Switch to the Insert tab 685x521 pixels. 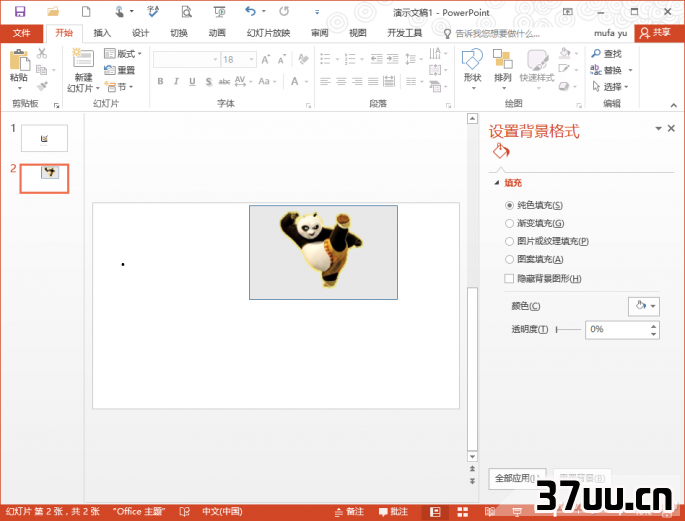click(x=102, y=33)
